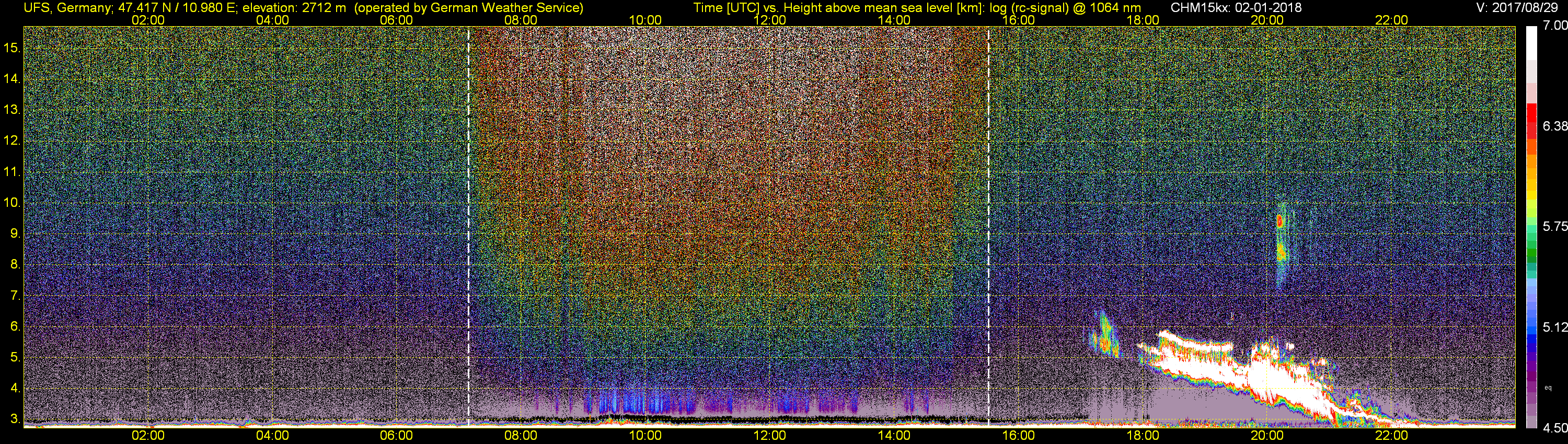The image size is (1568, 444).
Task: Click the small 'eq' colorbar label
Action: pos(1548,388)
